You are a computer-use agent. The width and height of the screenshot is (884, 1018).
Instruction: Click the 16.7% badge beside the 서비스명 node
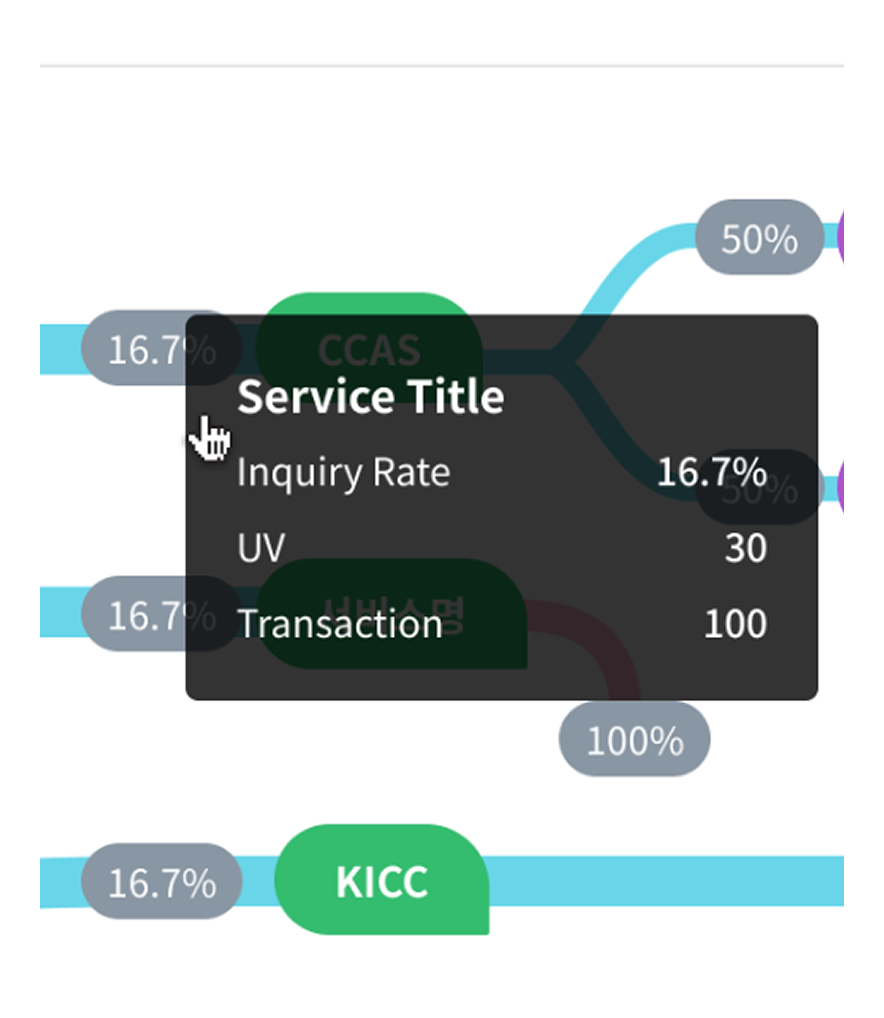162,614
